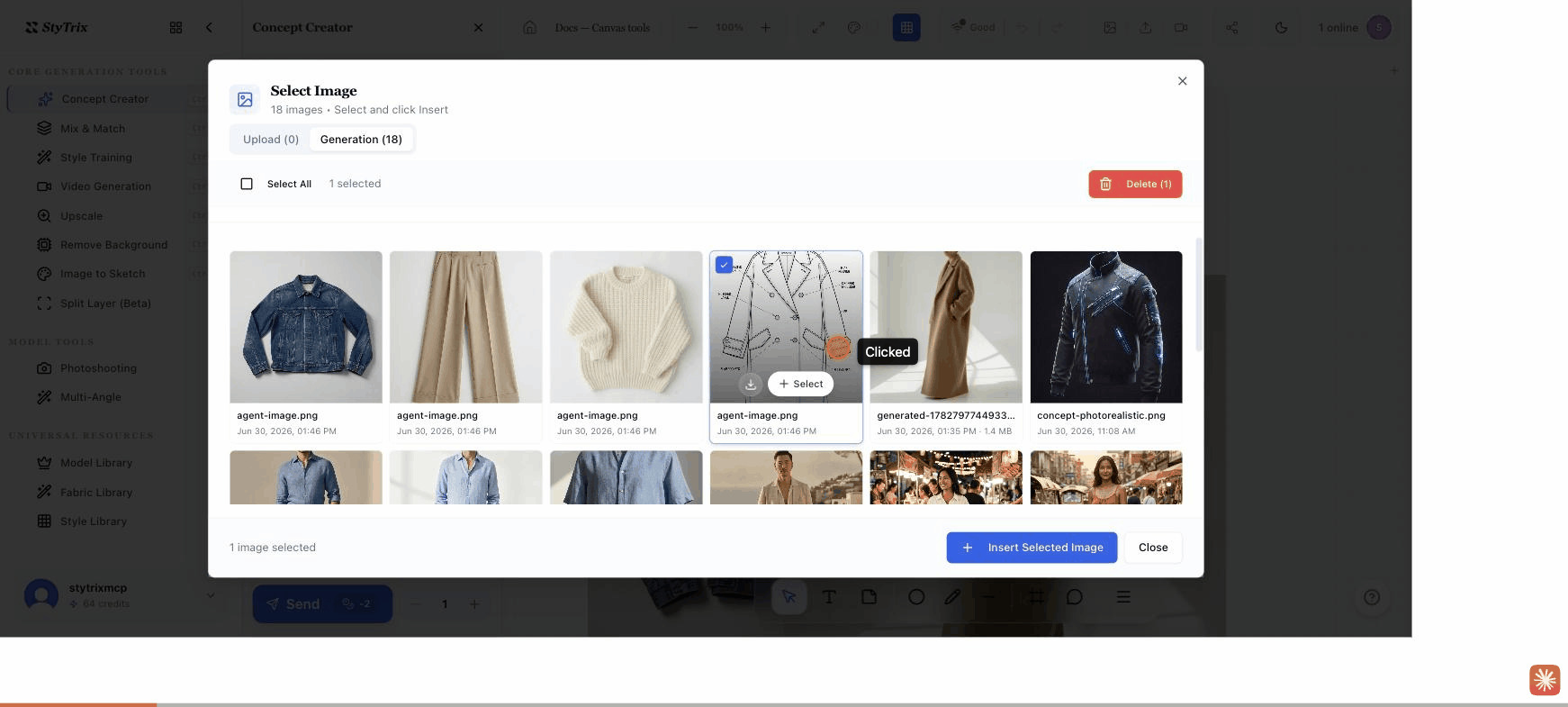Click the Close button in dialog footer
This screenshot has height=707, width=1568.
point(1153,548)
